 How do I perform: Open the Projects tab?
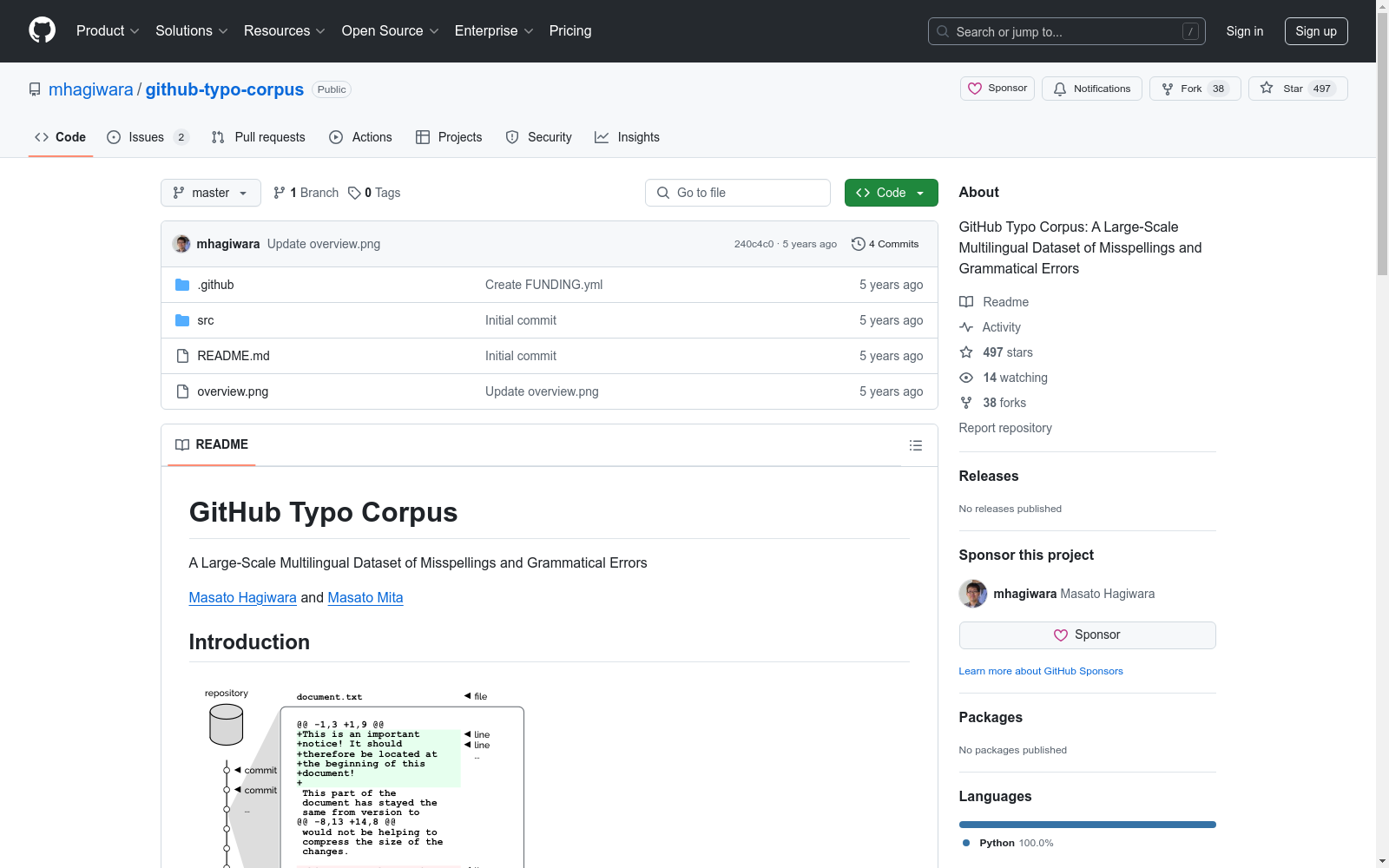449,137
